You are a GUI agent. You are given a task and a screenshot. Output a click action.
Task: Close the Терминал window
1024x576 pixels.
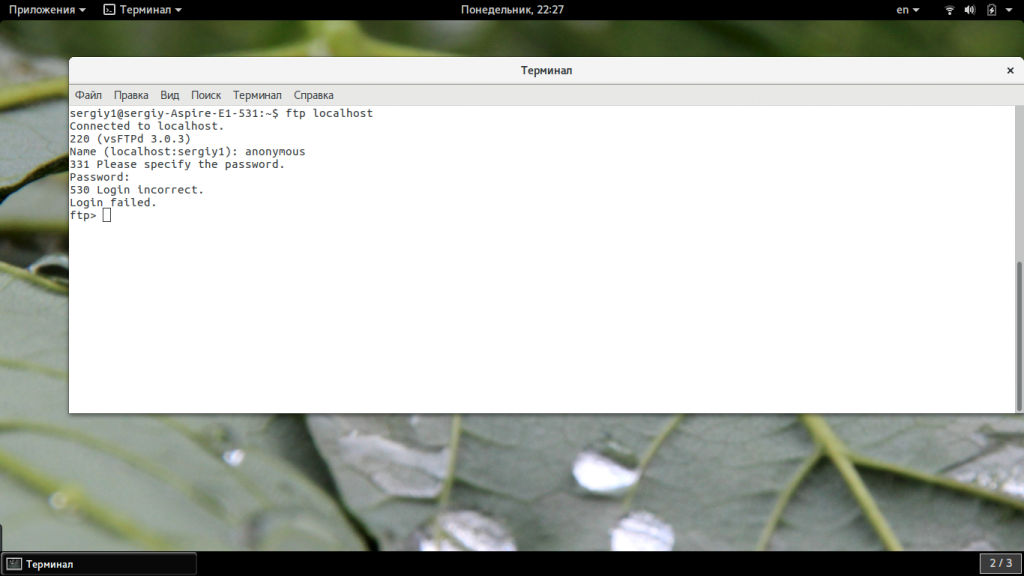(1010, 71)
